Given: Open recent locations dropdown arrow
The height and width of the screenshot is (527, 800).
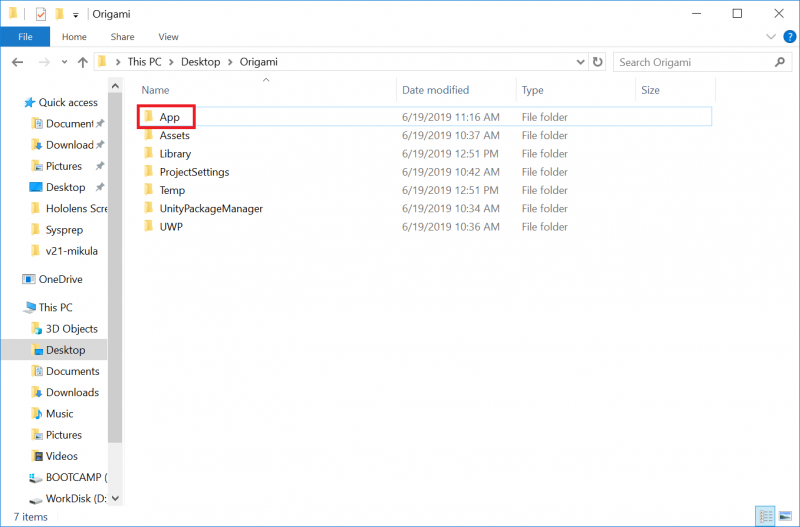Looking at the screenshot, I should (64, 62).
